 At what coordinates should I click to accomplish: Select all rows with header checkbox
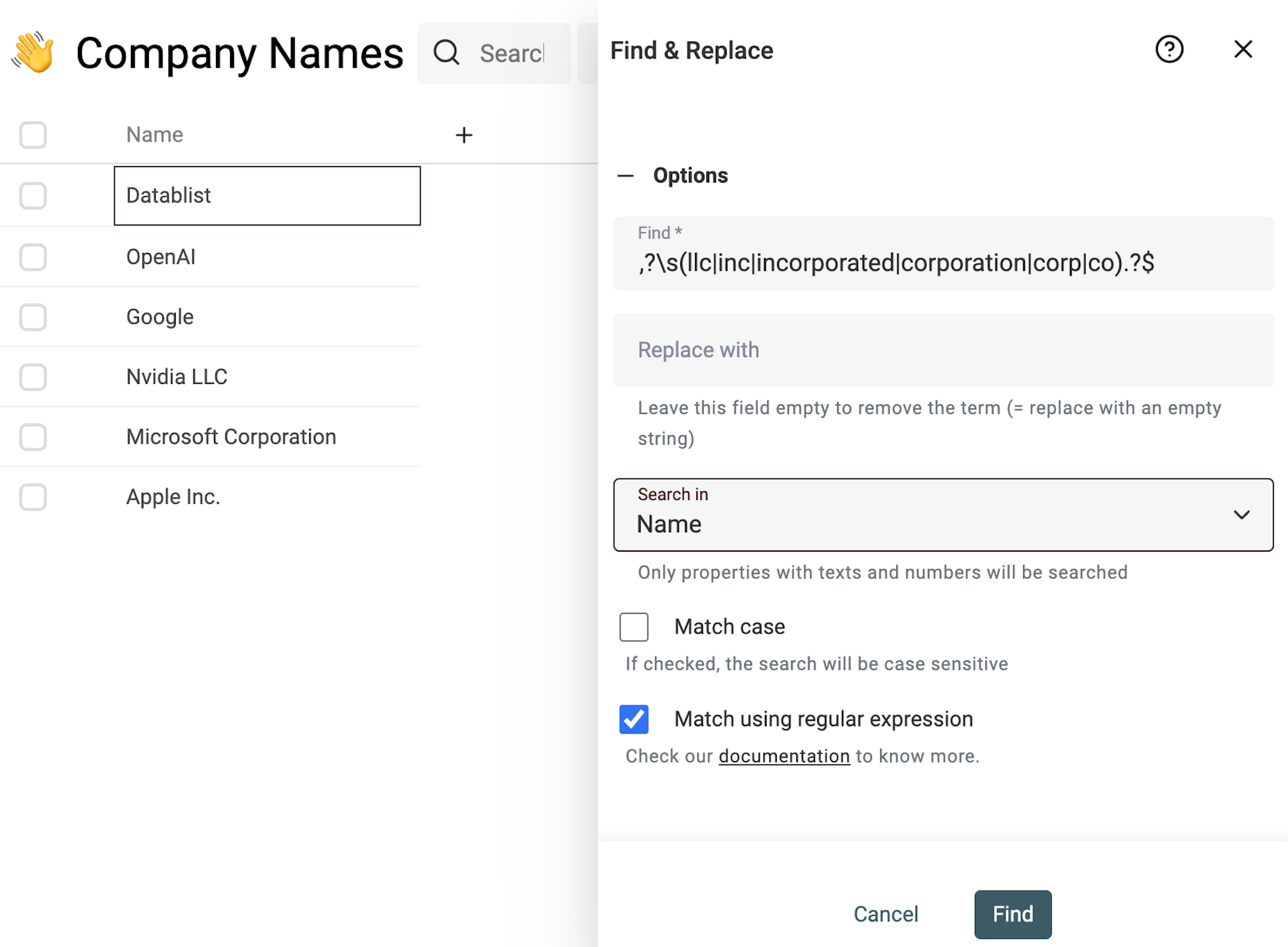click(x=32, y=134)
